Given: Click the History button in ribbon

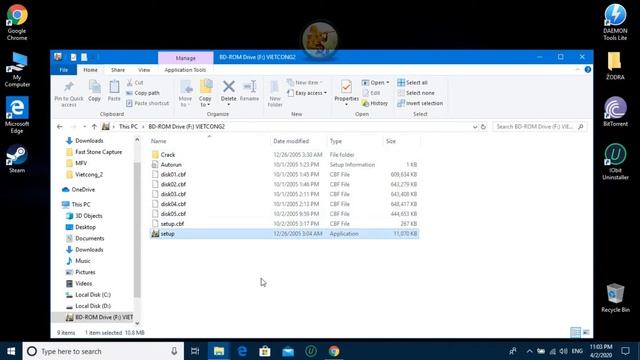Looking at the screenshot, I should (x=375, y=103).
